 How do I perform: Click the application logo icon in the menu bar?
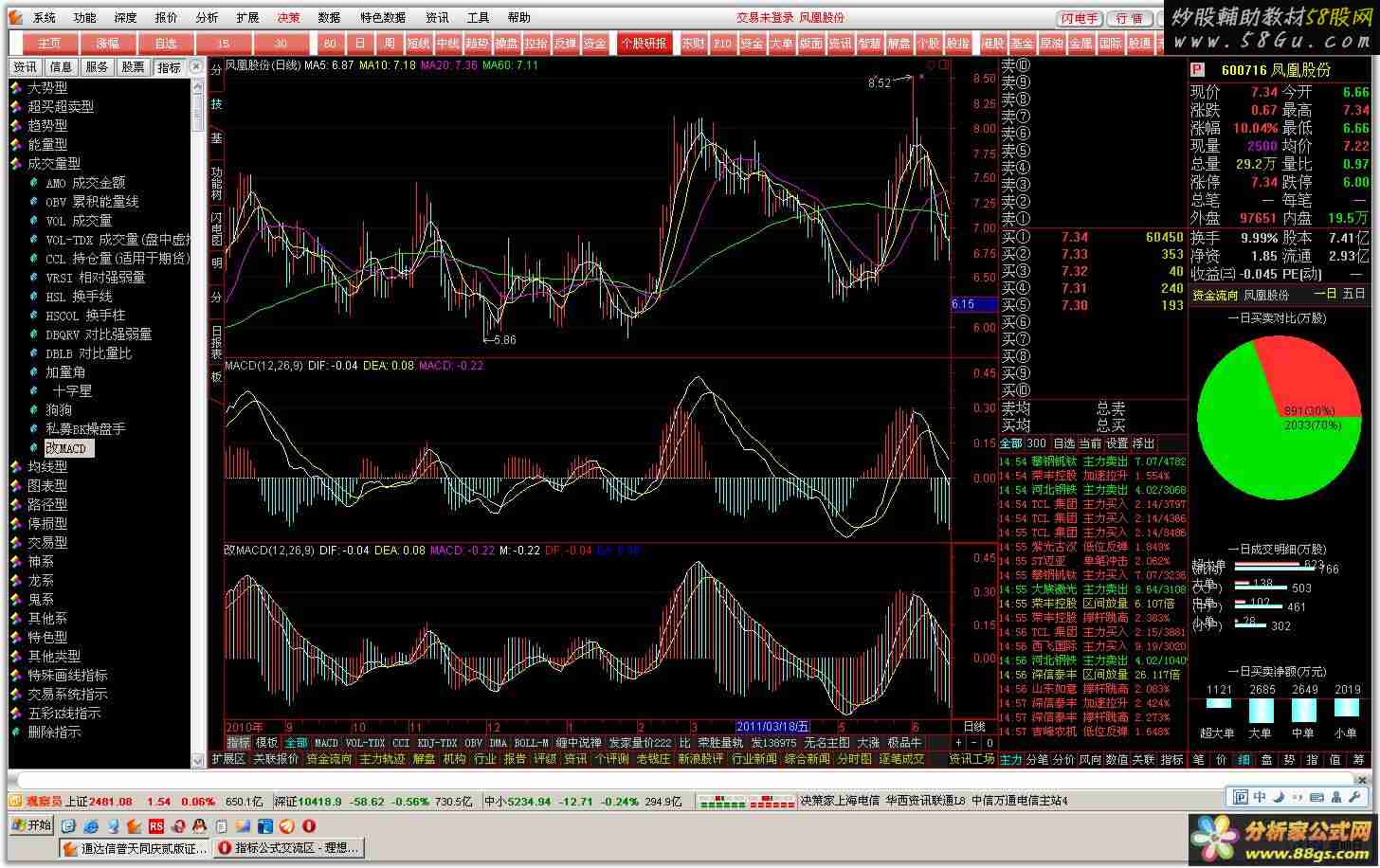click(x=16, y=17)
